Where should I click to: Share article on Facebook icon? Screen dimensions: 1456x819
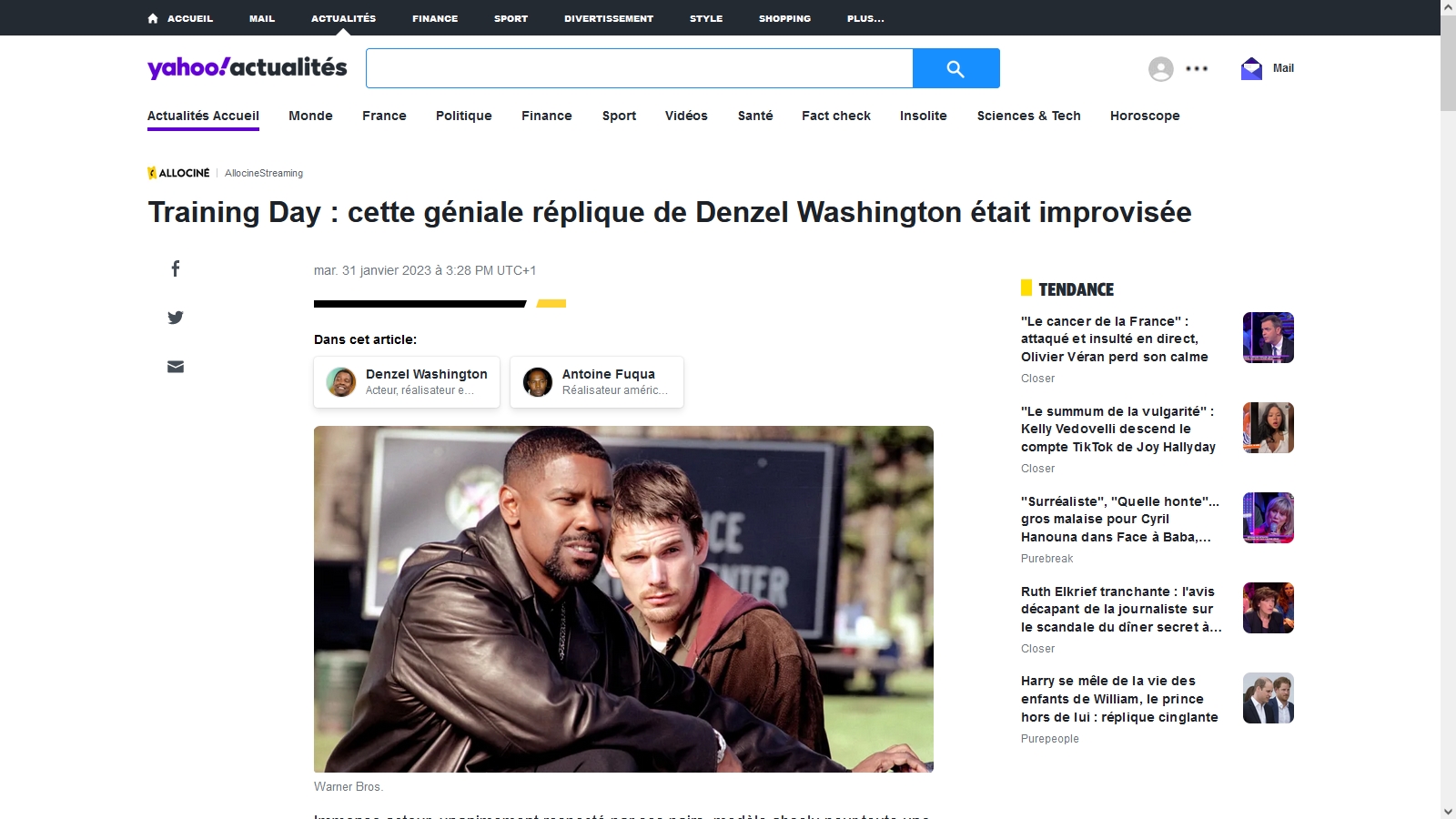[x=176, y=268]
